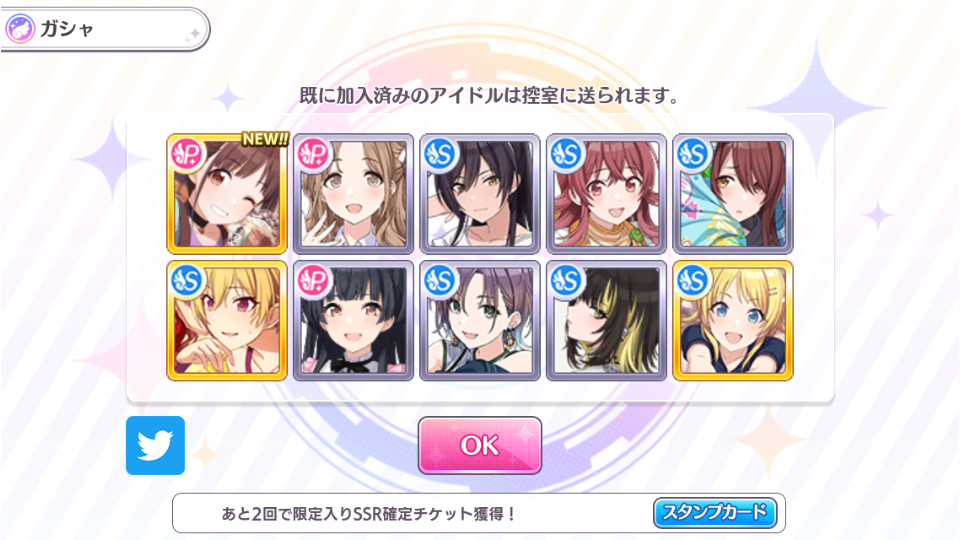Select the gold-framed blonde idol with pink eyes
The width and height of the screenshot is (960, 540).
tap(227, 321)
